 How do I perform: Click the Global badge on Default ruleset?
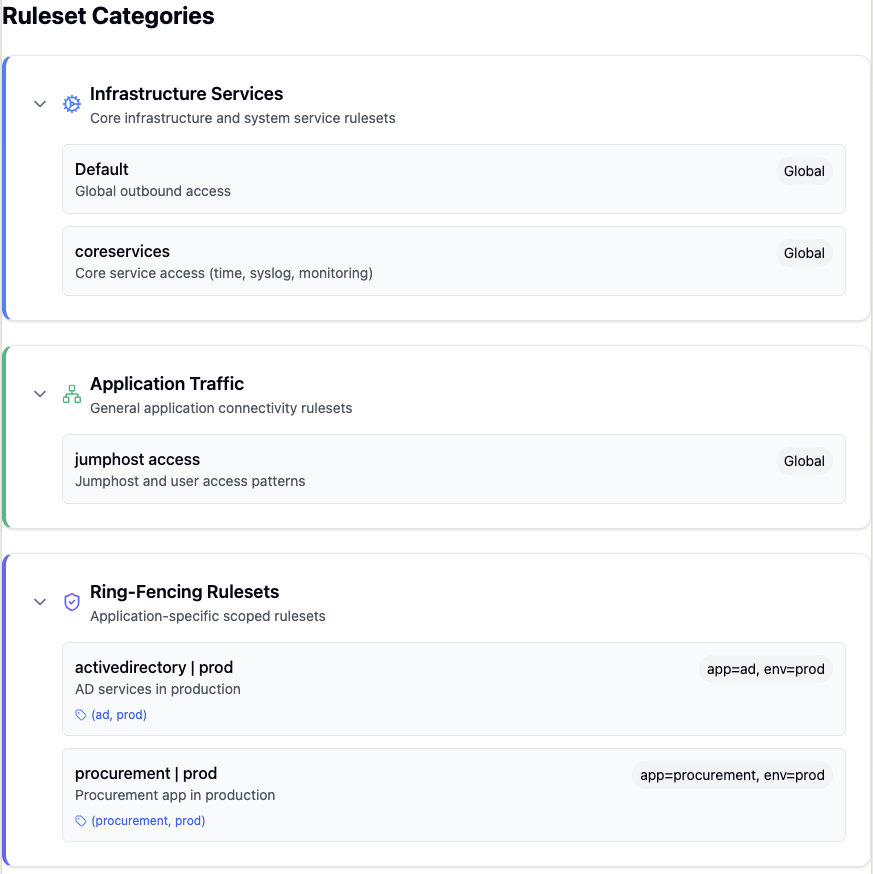[804, 171]
